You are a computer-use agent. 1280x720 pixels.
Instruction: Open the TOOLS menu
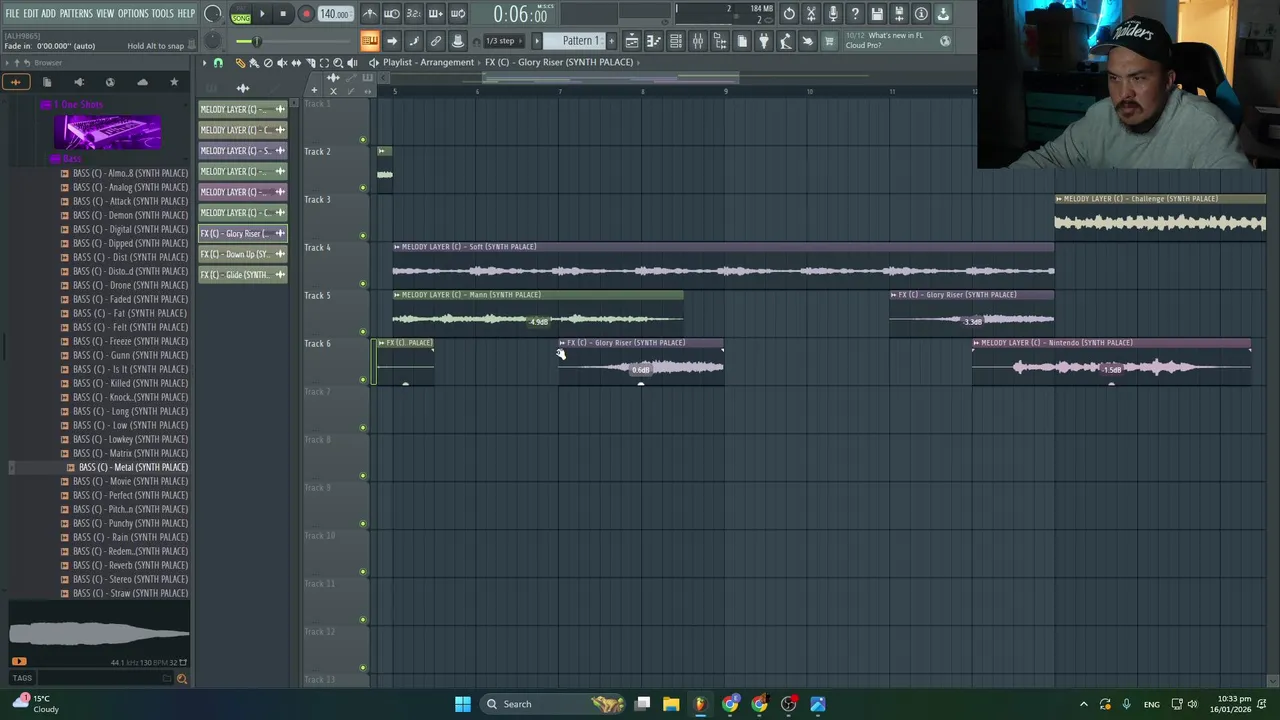[162, 13]
